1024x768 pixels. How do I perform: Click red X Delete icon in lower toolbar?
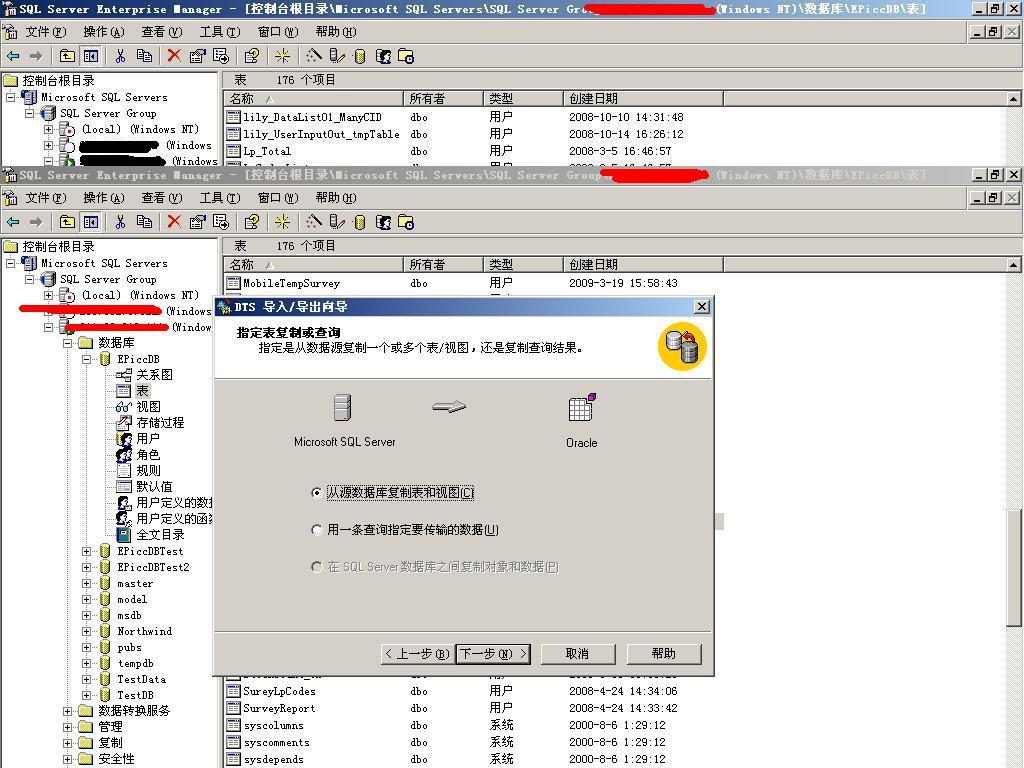tap(174, 222)
